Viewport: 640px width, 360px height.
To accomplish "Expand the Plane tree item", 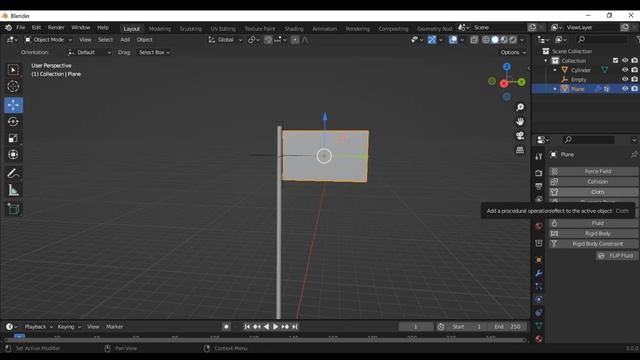I will pyautogui.click(x=555, y=89).
